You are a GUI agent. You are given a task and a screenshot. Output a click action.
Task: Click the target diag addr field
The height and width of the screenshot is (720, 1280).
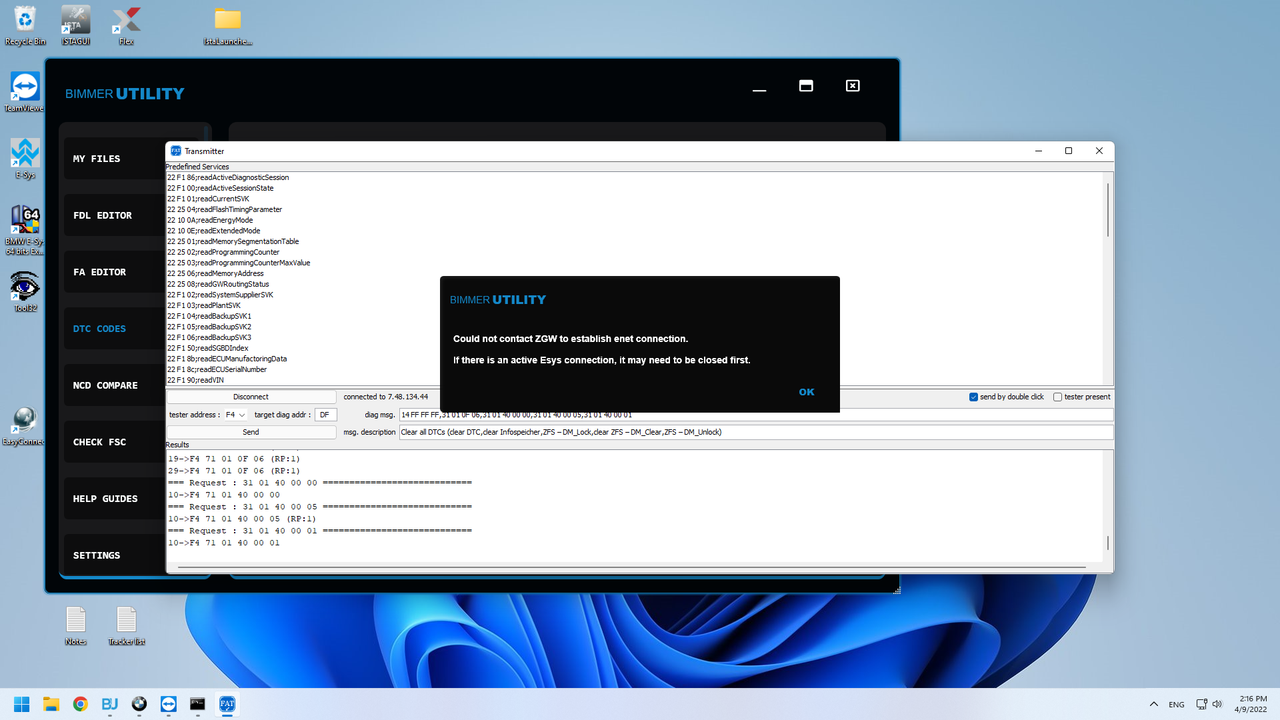tap(326, 414)
